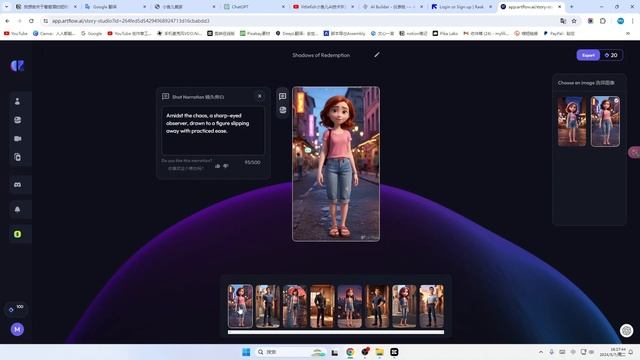Click the green credits icon in the sidebar

pyautogui.click(x=17, y=234)
